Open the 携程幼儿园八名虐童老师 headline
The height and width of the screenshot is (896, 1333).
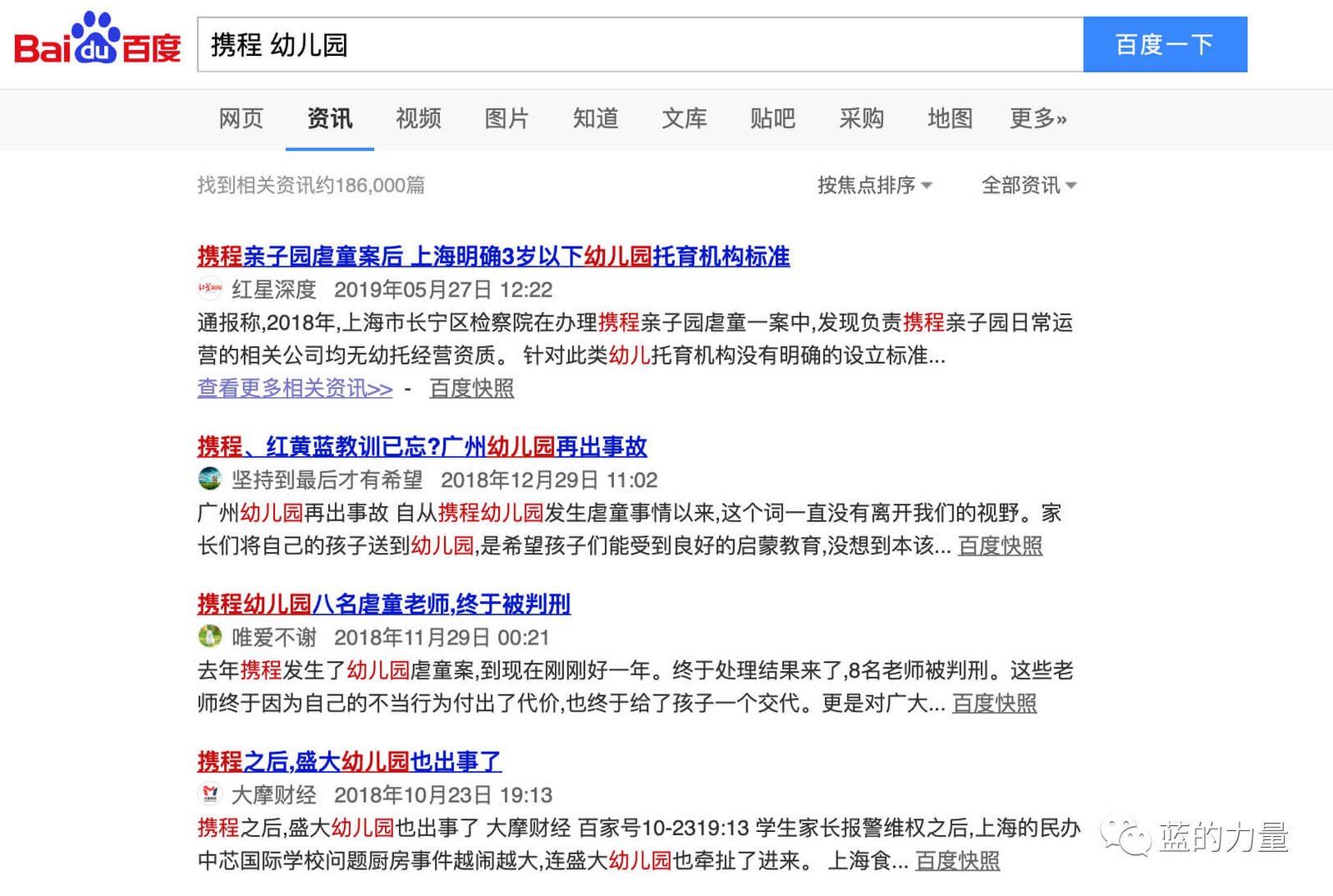(x=383, y=604)
